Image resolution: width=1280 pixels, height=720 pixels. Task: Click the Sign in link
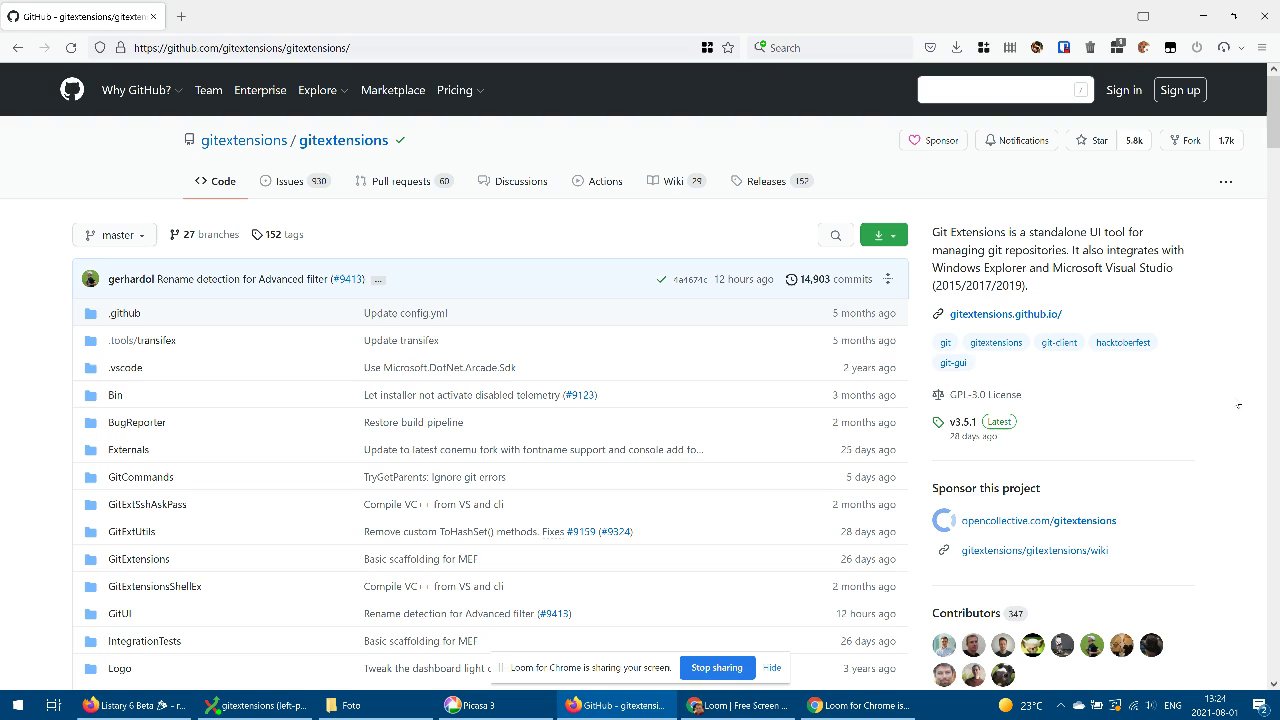coord(1124,90)
